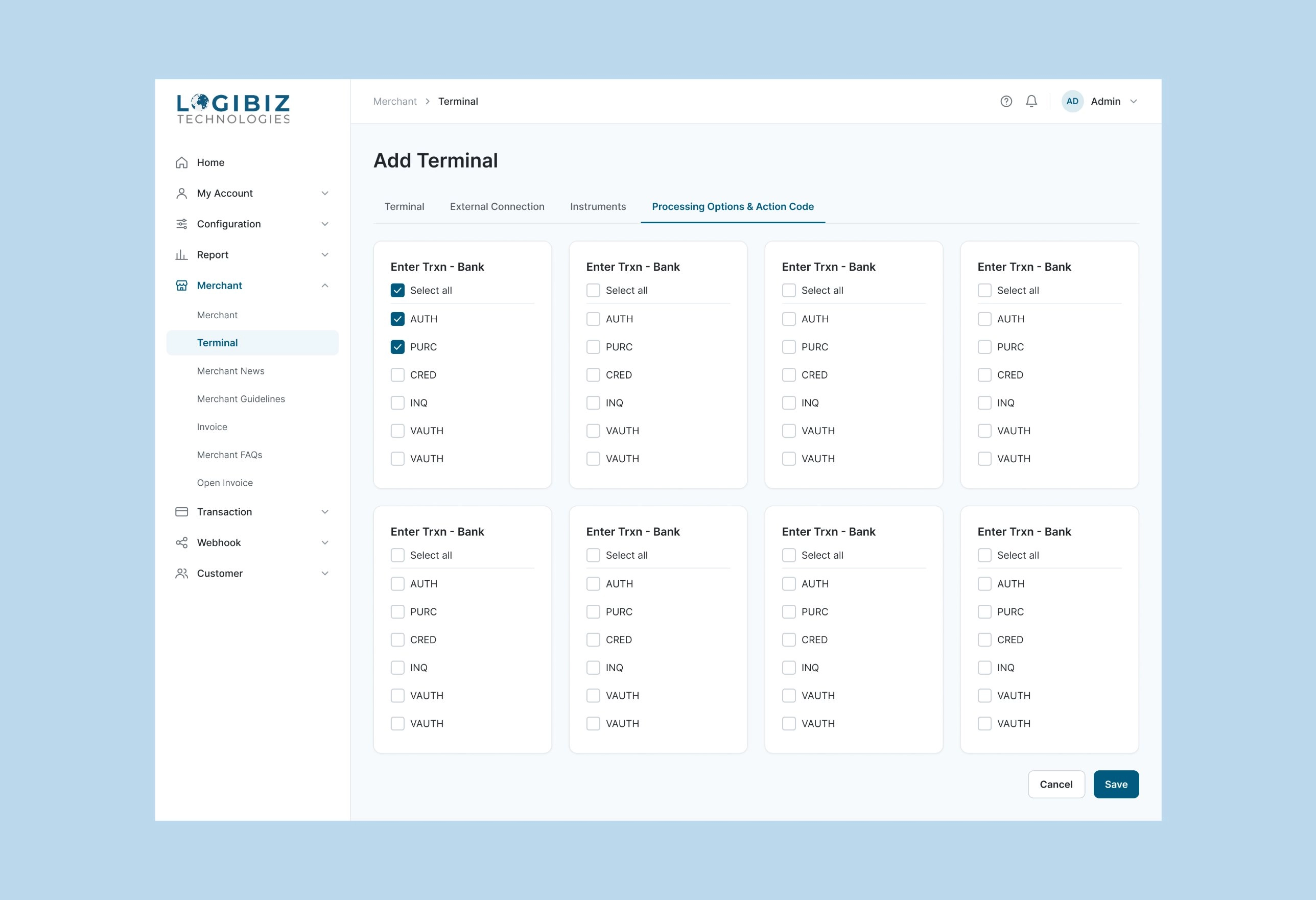Switch to Instruments tab
1316x900 pixels.
[x=598, y=206]
